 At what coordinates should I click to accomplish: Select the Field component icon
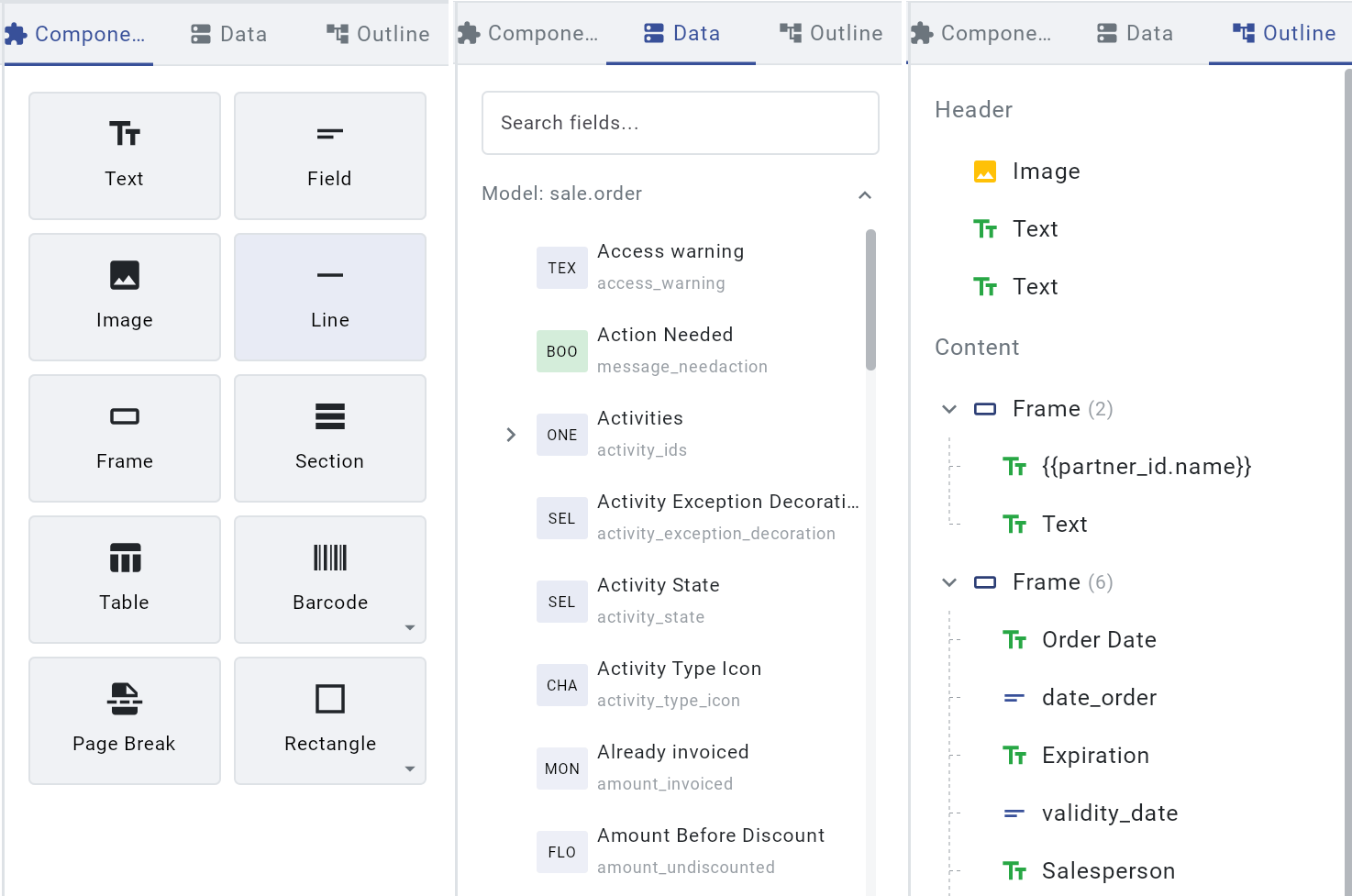[x=329, y=156]
